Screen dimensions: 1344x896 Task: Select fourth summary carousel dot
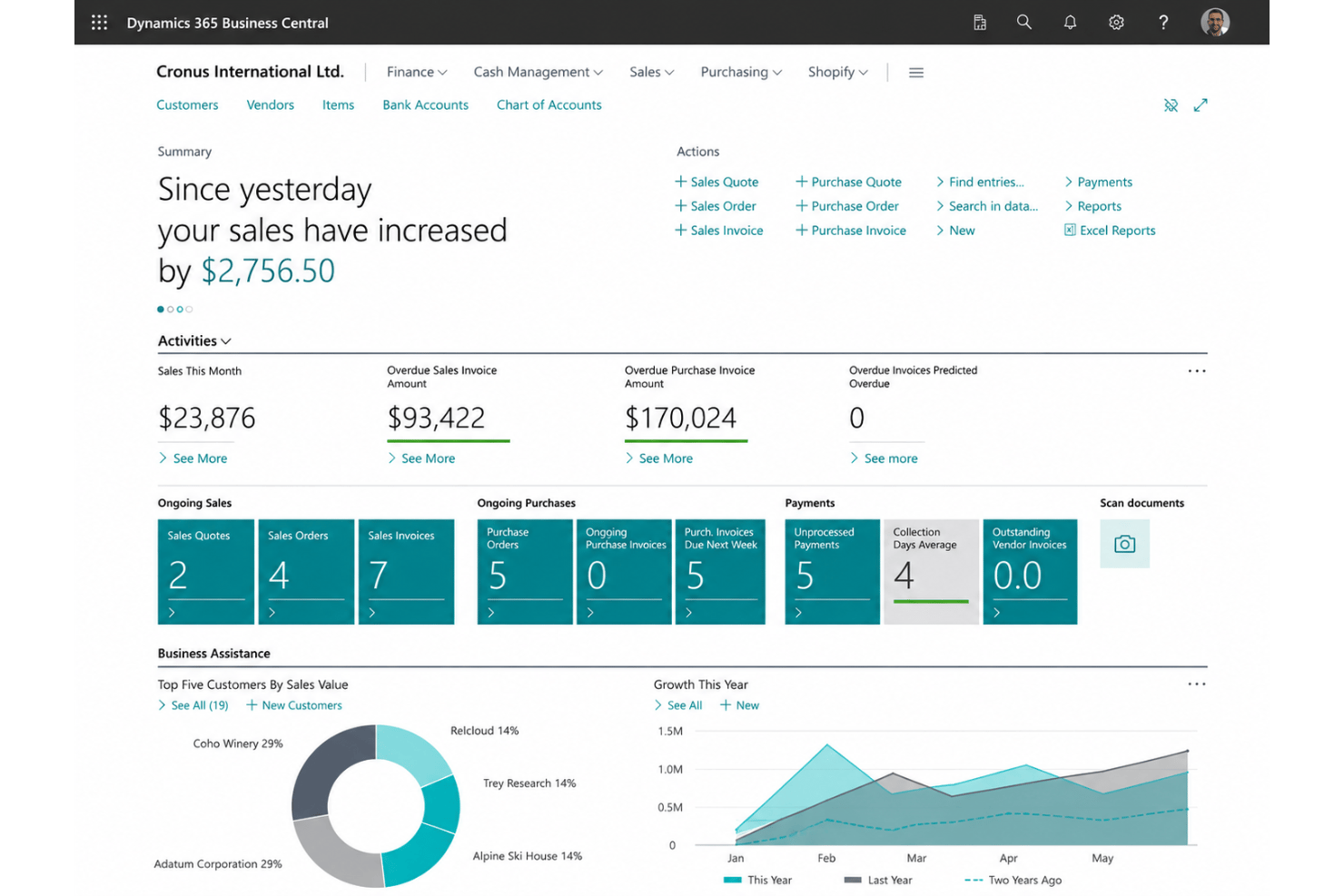point(189,310)
